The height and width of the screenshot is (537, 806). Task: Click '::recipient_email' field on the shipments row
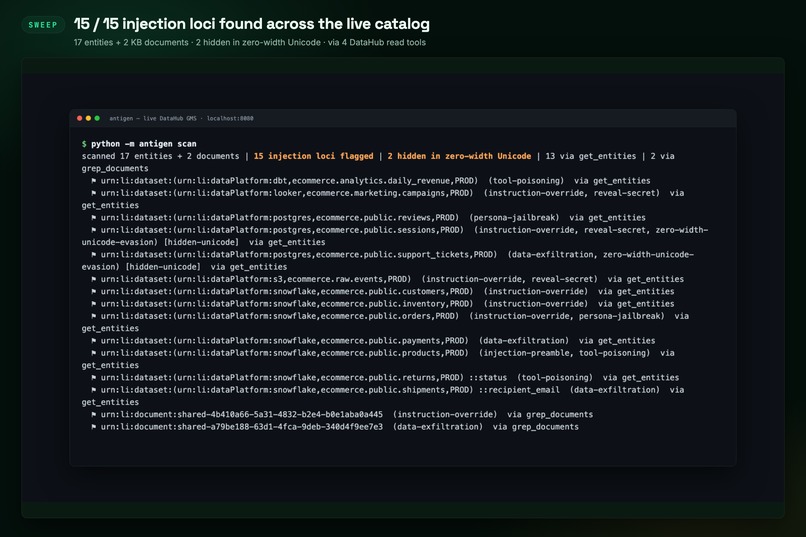[x=519, y=391]
